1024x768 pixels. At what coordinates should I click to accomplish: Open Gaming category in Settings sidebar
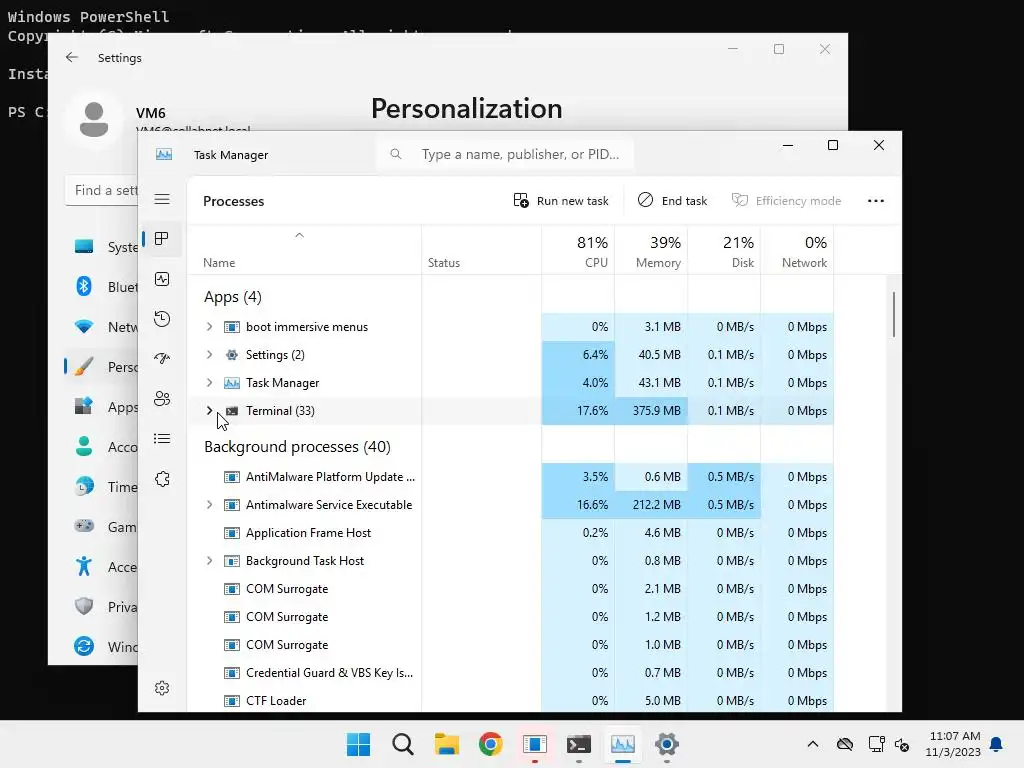click(x=106, y=526)
